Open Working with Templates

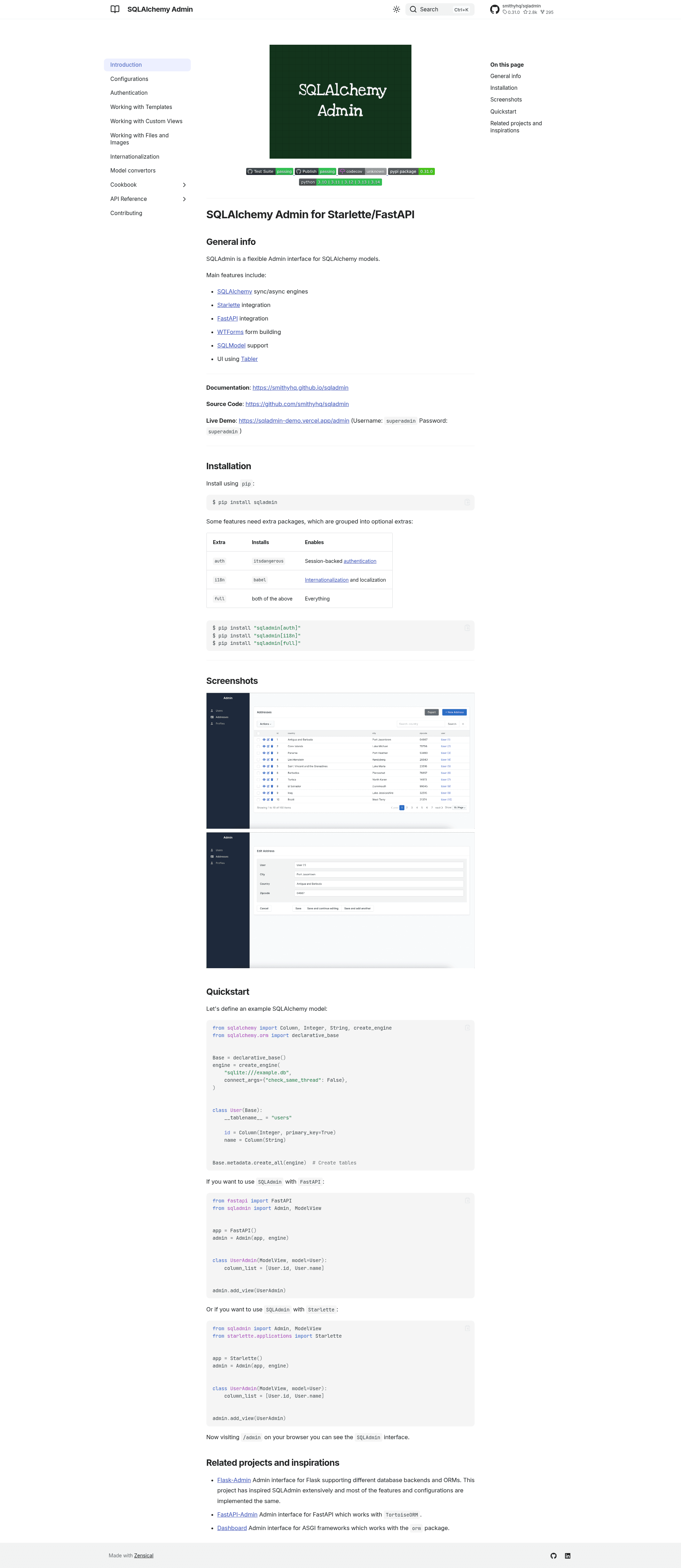coord(141,107)
